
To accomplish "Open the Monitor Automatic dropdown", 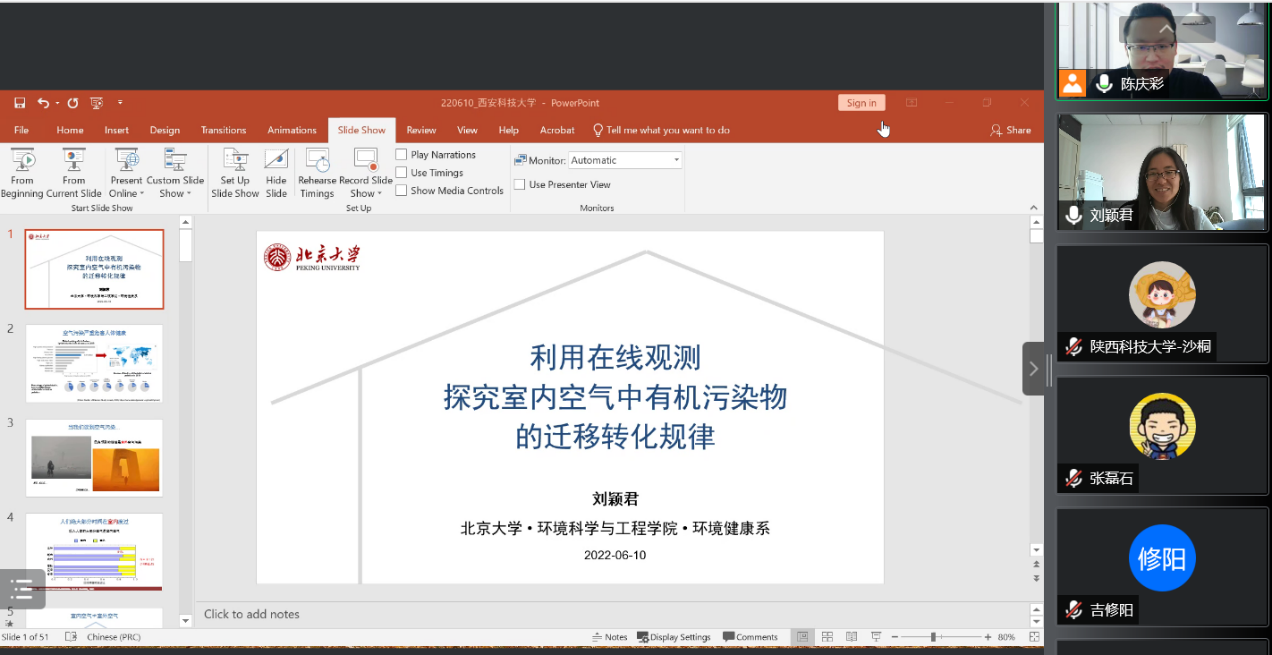I will [x=676, y=160].
